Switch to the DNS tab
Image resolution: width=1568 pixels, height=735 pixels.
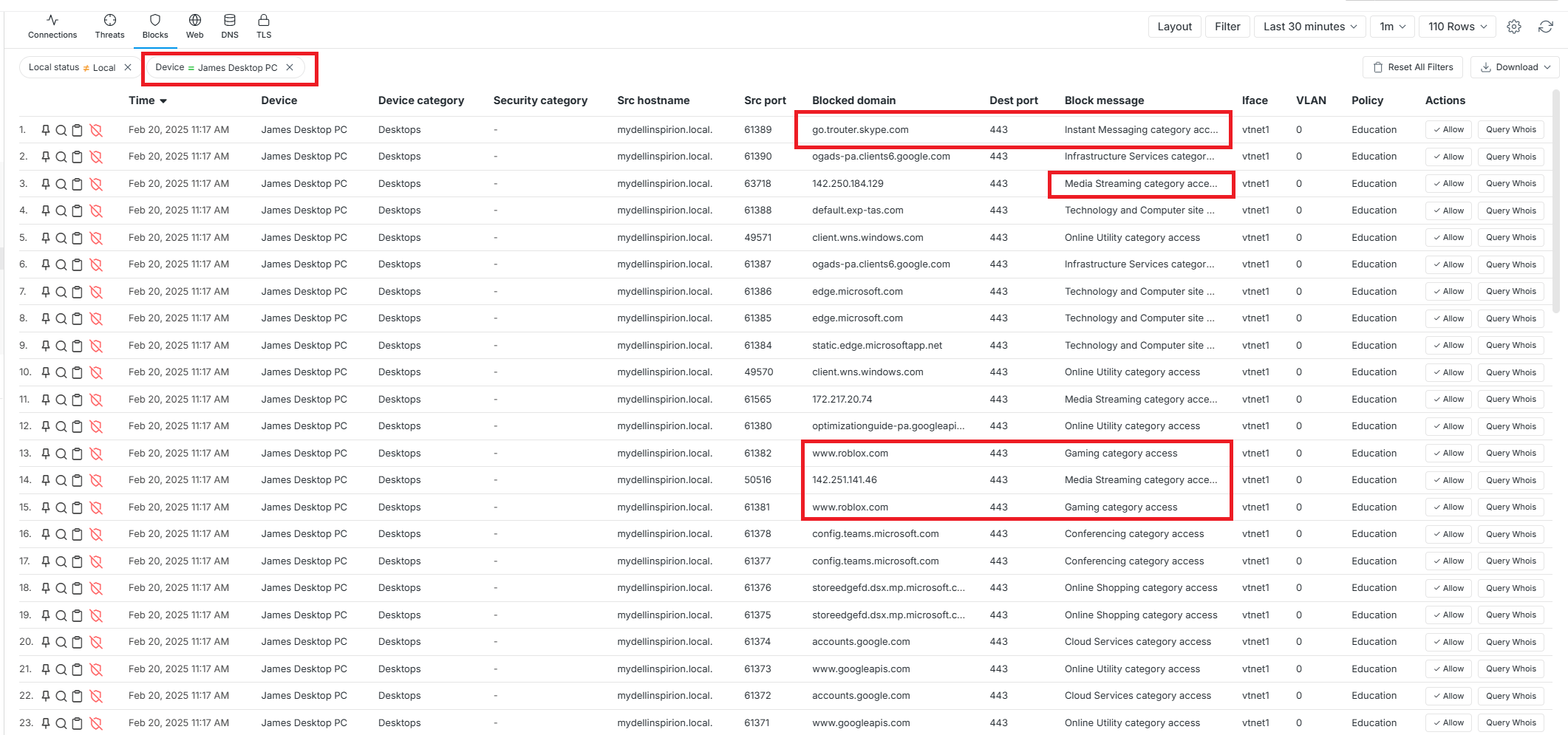point(230,27)
